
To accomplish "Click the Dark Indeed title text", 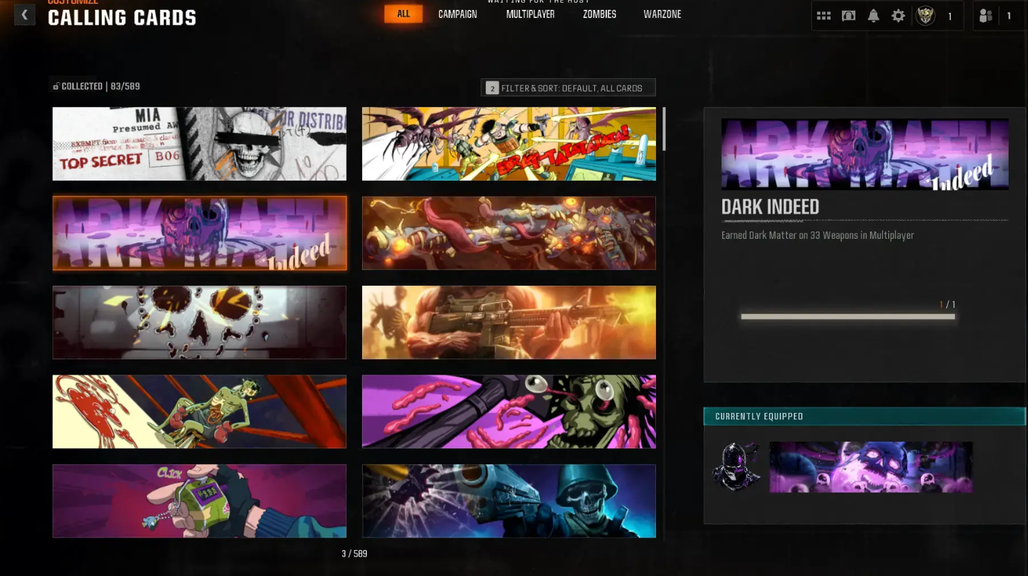I will point(770,207).
